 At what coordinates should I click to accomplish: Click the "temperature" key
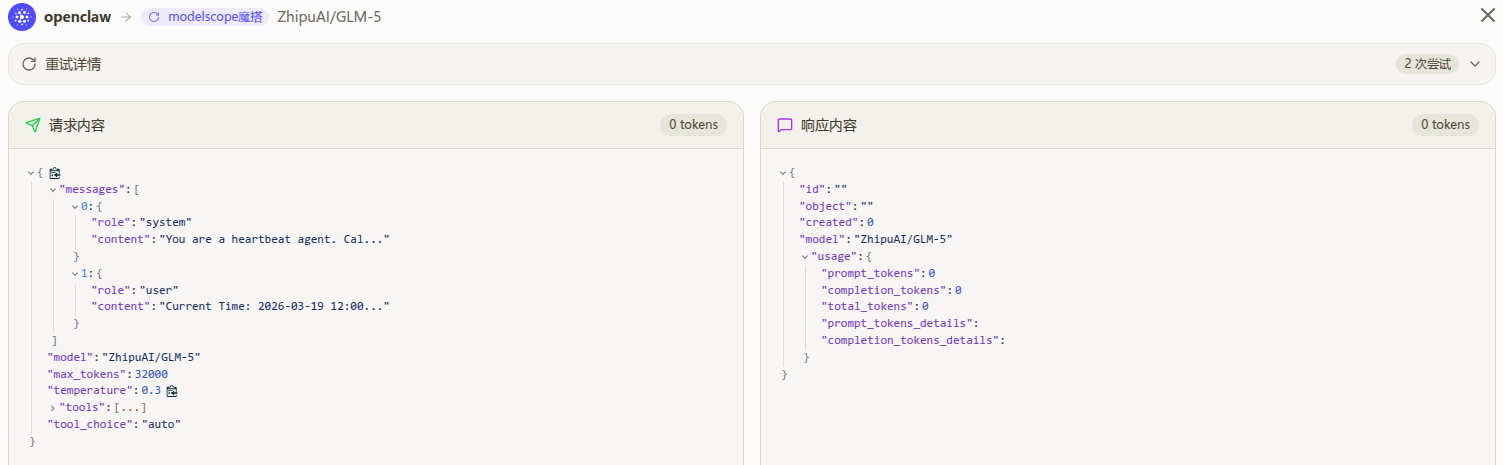point(91,390)
